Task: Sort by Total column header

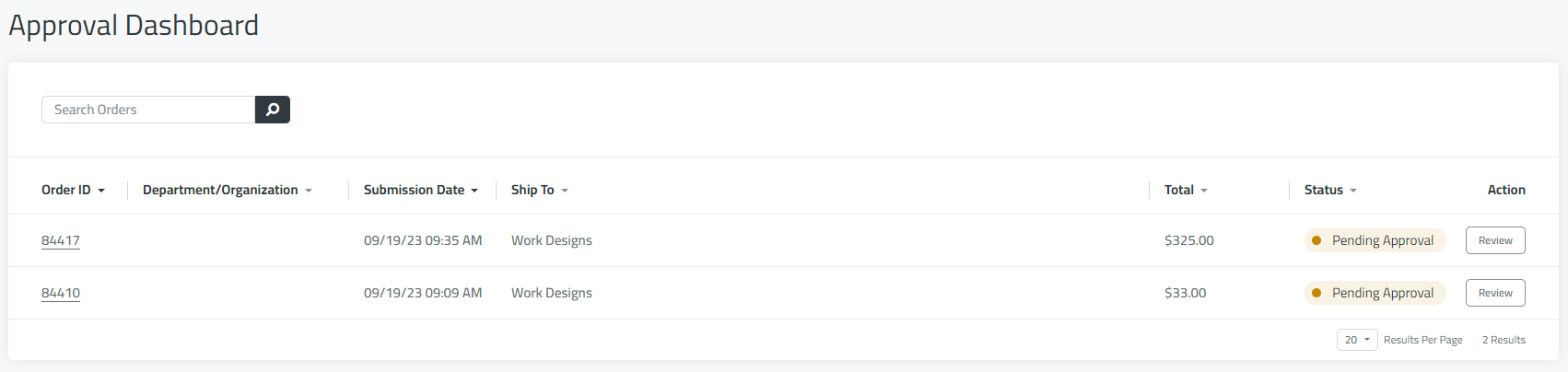Action: click(x=1186, y=190)
